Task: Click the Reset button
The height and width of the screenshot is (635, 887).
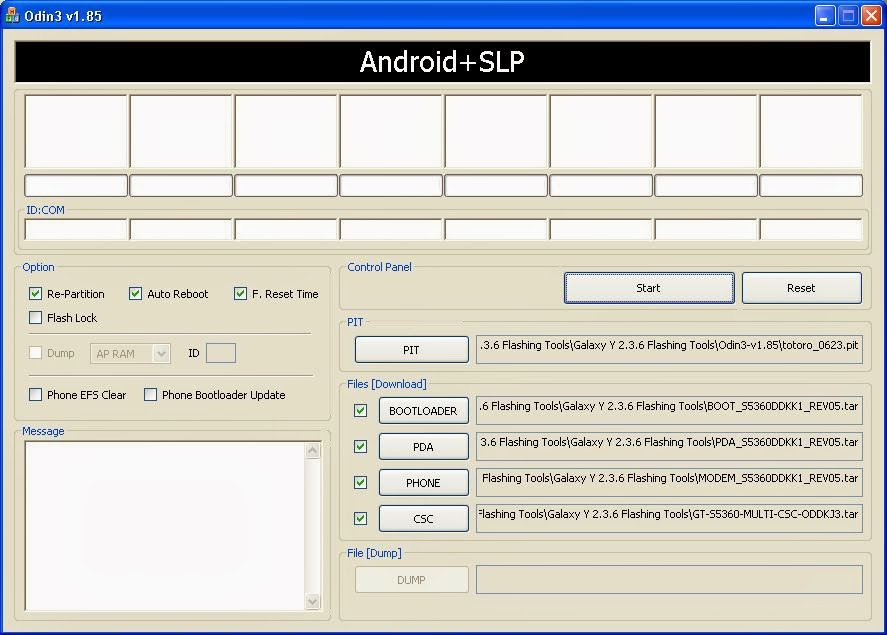Action: (801, 288)
